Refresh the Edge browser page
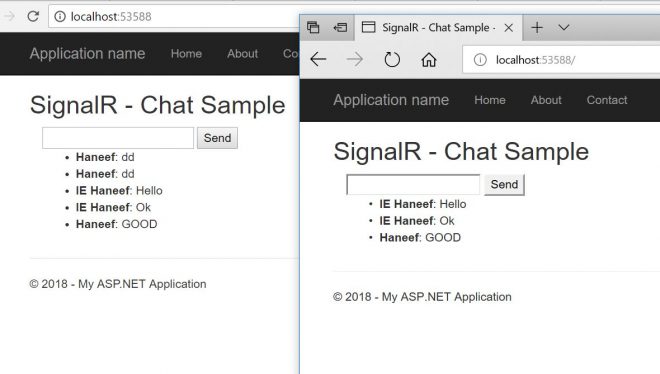This screenshot has width=660, height=374. click(x=392, y=59)
